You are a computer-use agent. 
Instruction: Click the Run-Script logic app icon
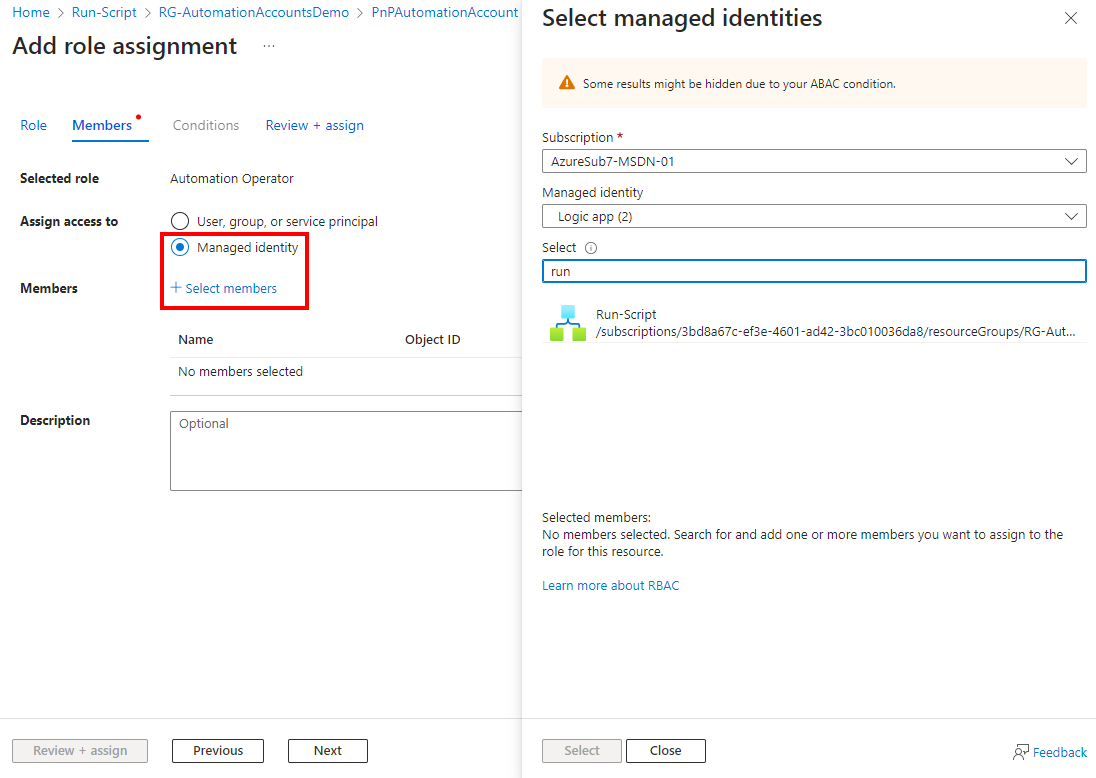567,322
